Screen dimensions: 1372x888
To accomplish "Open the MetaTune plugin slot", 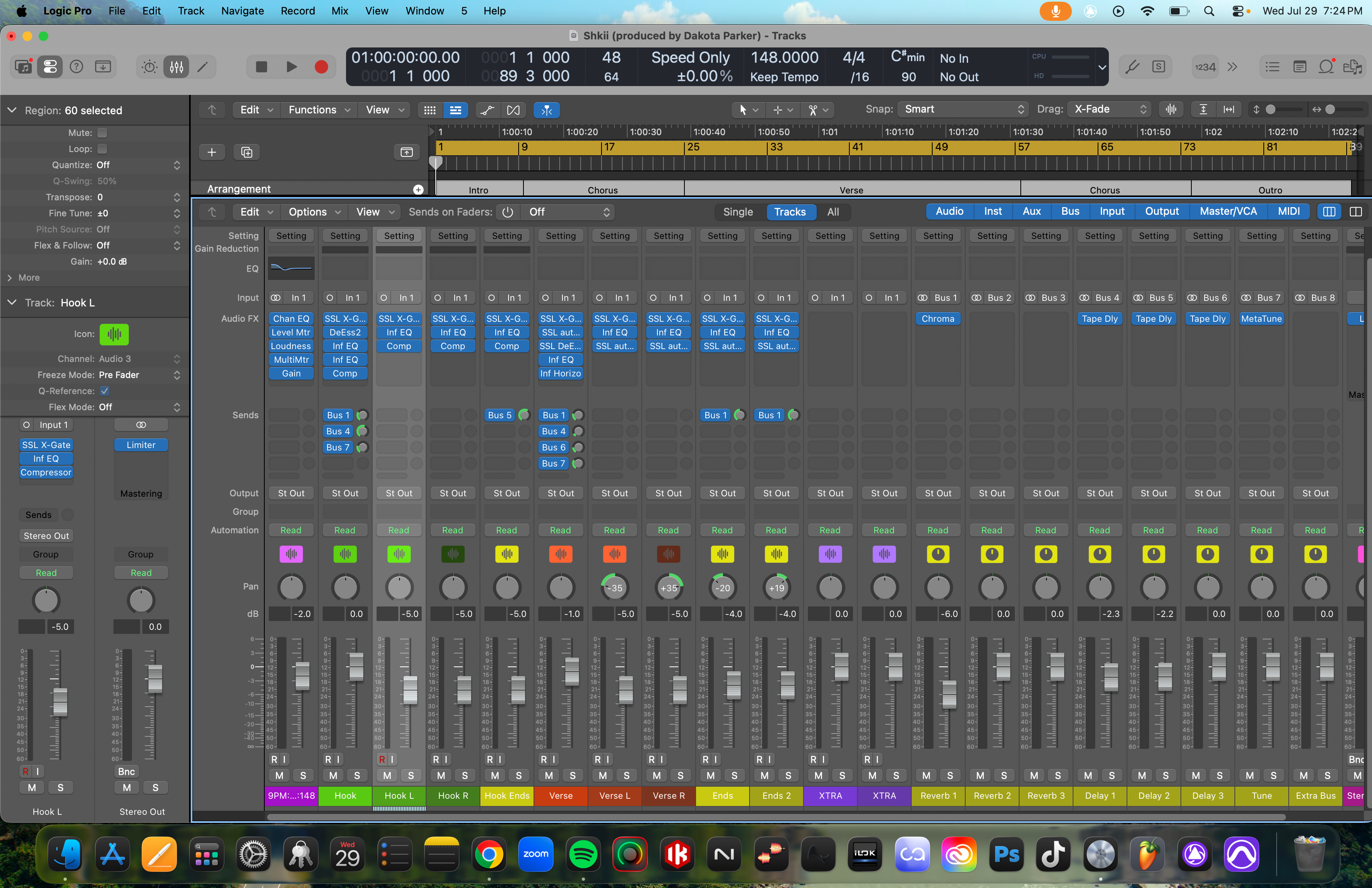I will pyautogui.click(x=1261, y=319).
